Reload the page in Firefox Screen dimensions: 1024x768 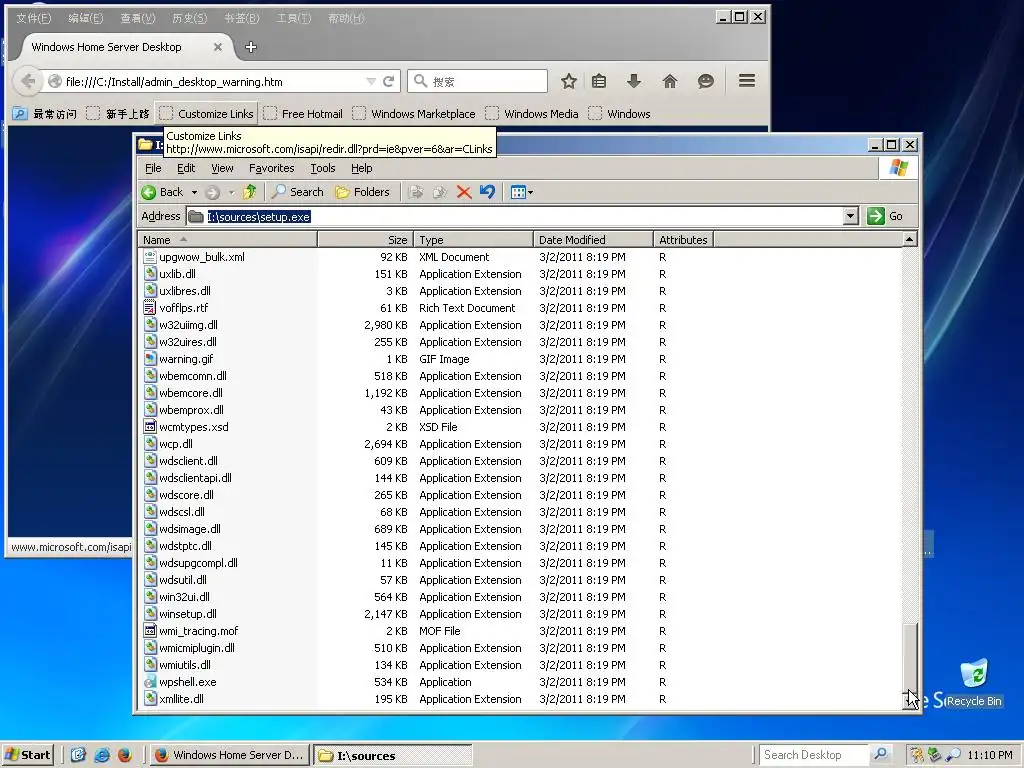389,81
